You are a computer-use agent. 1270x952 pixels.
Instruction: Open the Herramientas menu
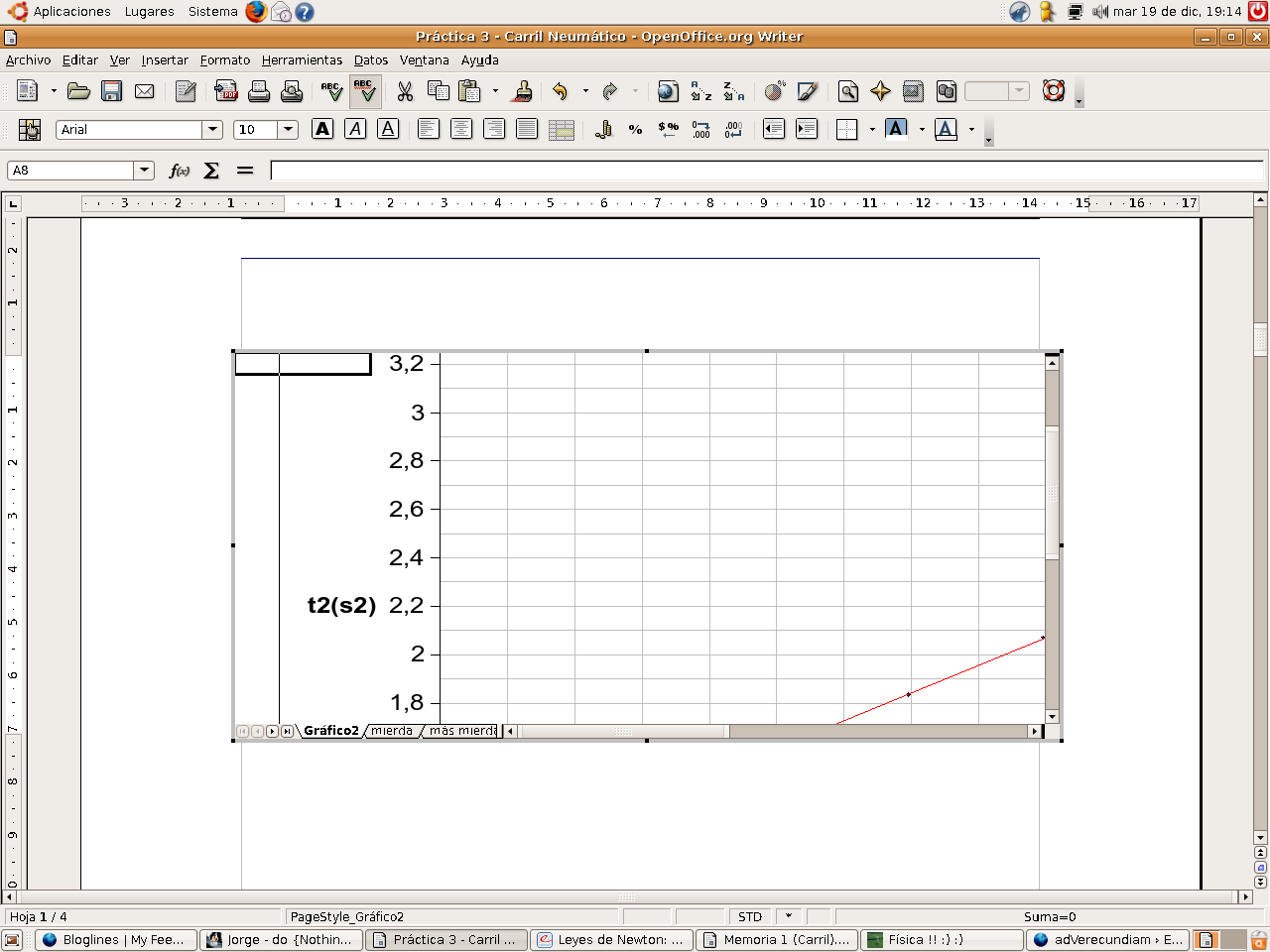[302, 60]
